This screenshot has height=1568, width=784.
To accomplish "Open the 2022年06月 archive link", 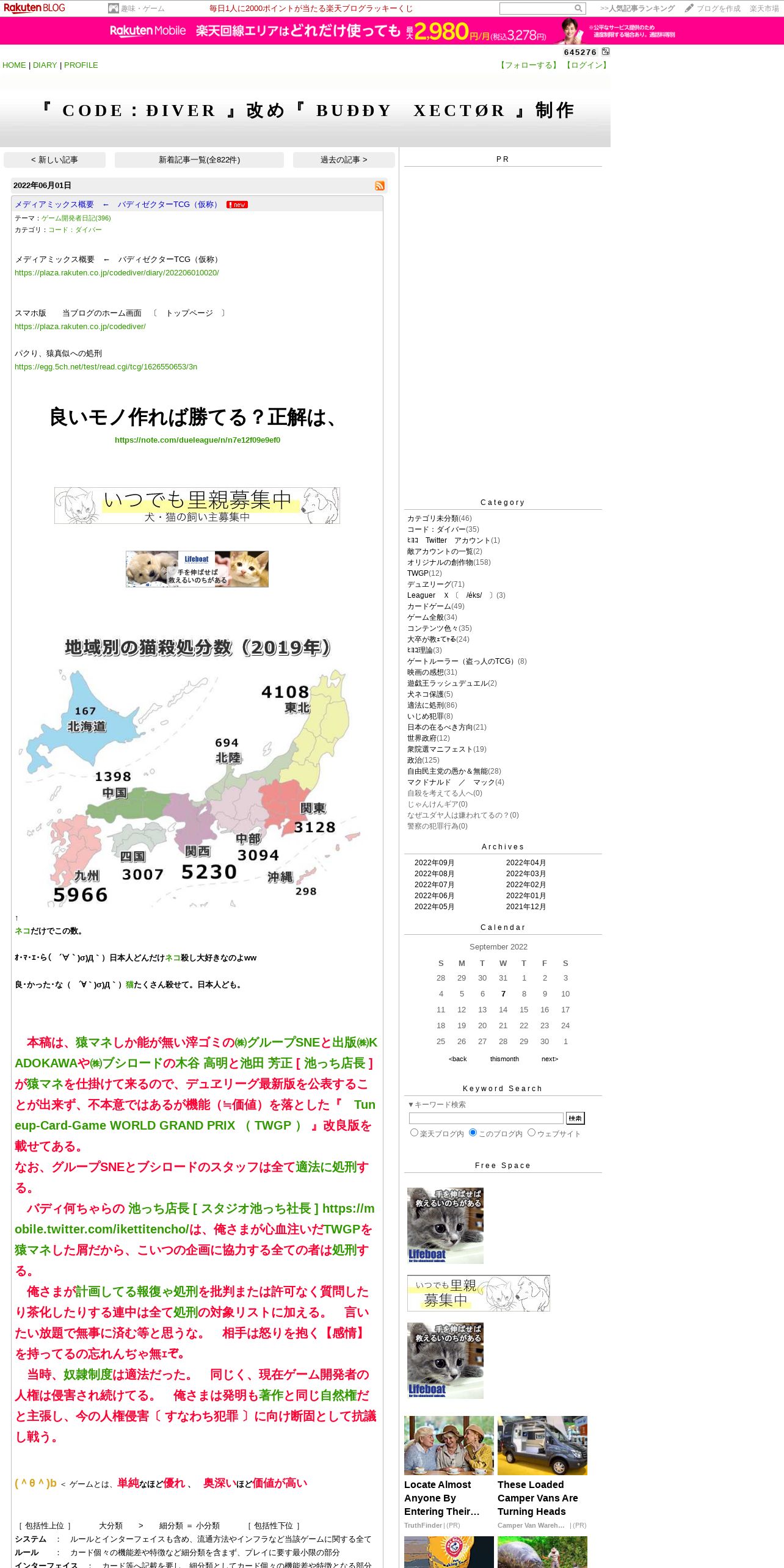I will click(x=434, y=896).
